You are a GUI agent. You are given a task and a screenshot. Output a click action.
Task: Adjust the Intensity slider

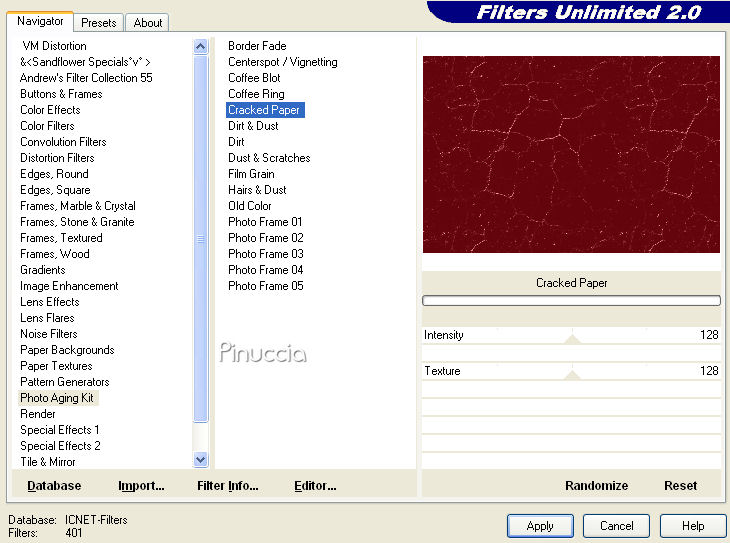(x=572, y=338)
